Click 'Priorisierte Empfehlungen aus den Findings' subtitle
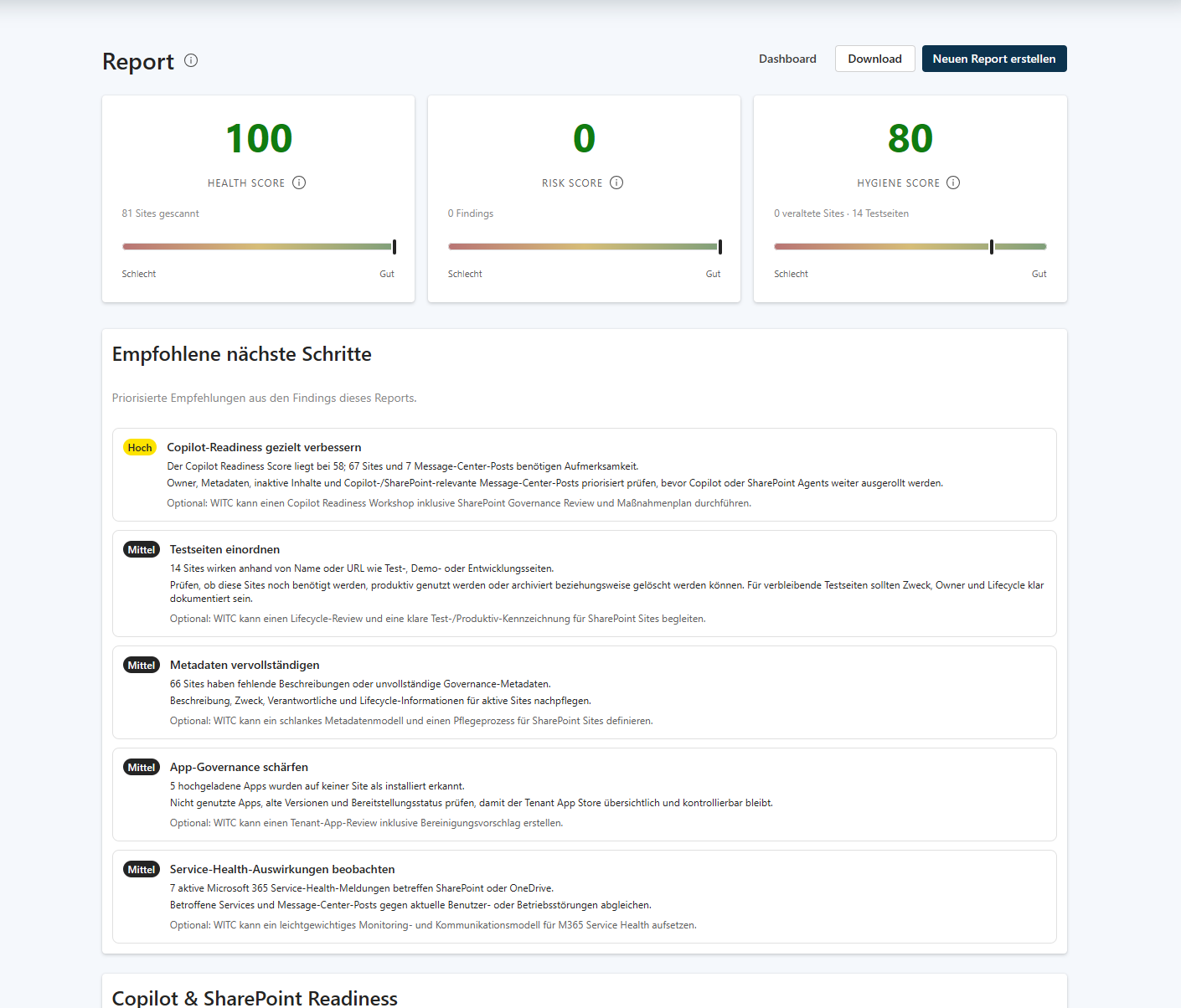This screenshot has height=1008, width=1181. tap(265, 398)
